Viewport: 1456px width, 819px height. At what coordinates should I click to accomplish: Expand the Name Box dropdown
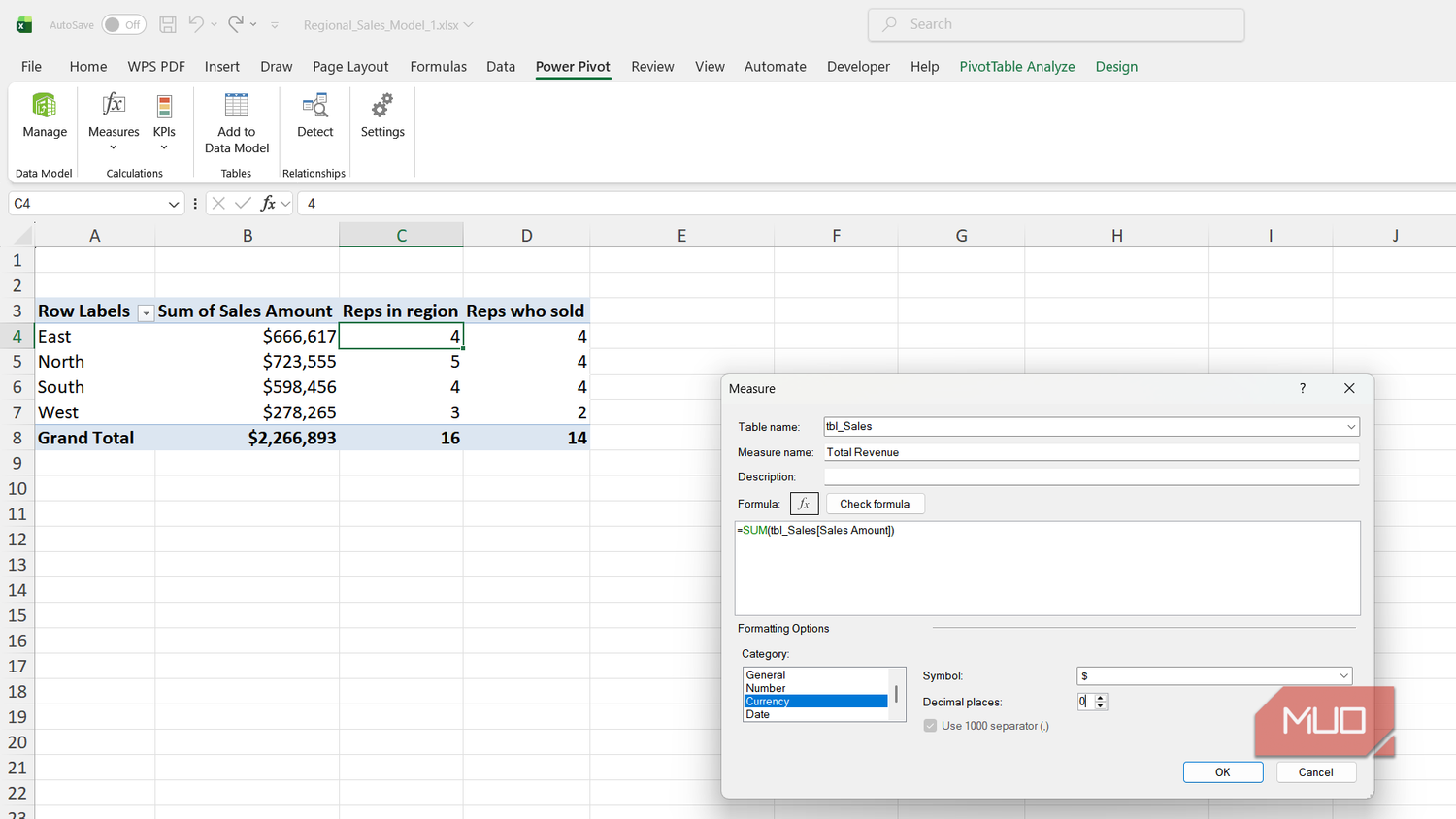click(174, 204)
